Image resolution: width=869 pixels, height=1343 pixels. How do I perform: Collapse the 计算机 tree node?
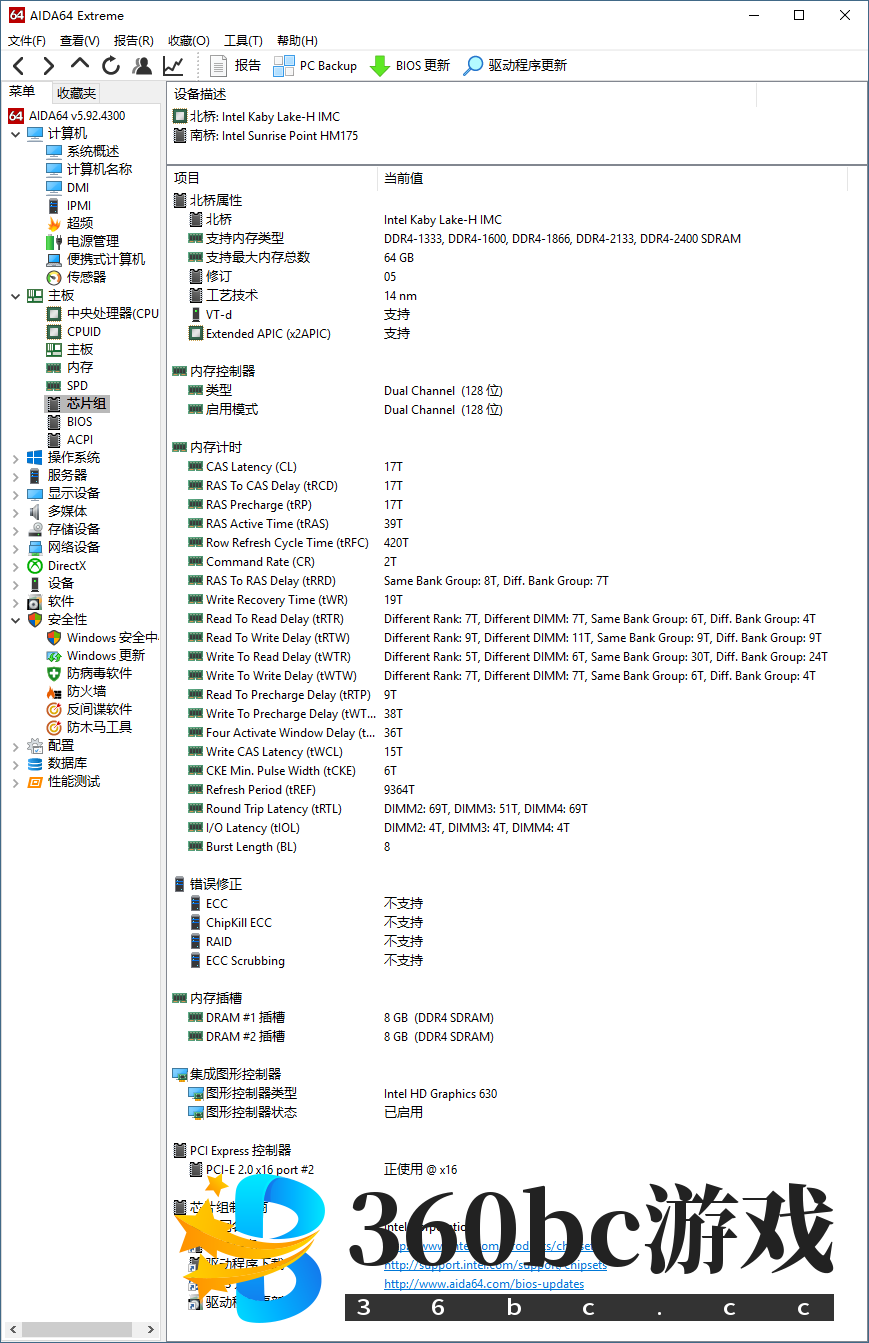[x=15, y=134]
